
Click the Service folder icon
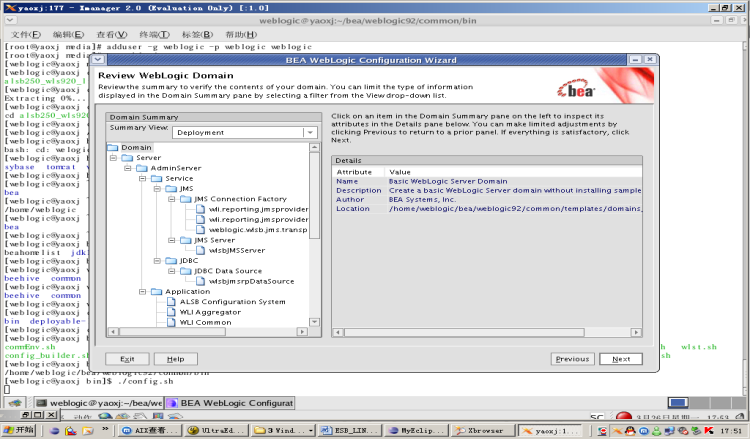[x=157, y=178]
